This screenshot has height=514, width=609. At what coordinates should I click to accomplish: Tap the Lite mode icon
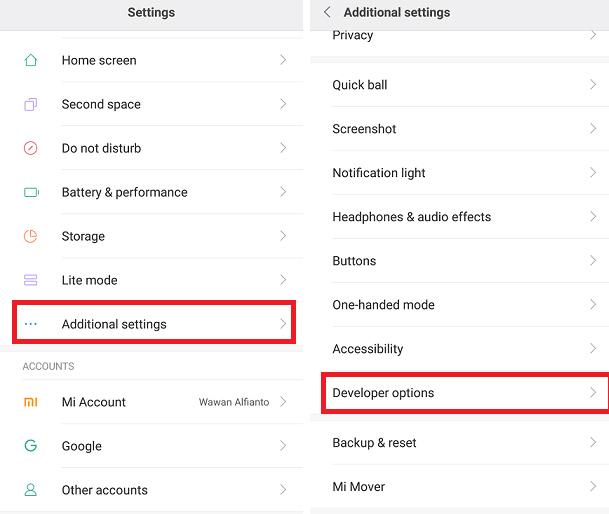tap(31, 280)
